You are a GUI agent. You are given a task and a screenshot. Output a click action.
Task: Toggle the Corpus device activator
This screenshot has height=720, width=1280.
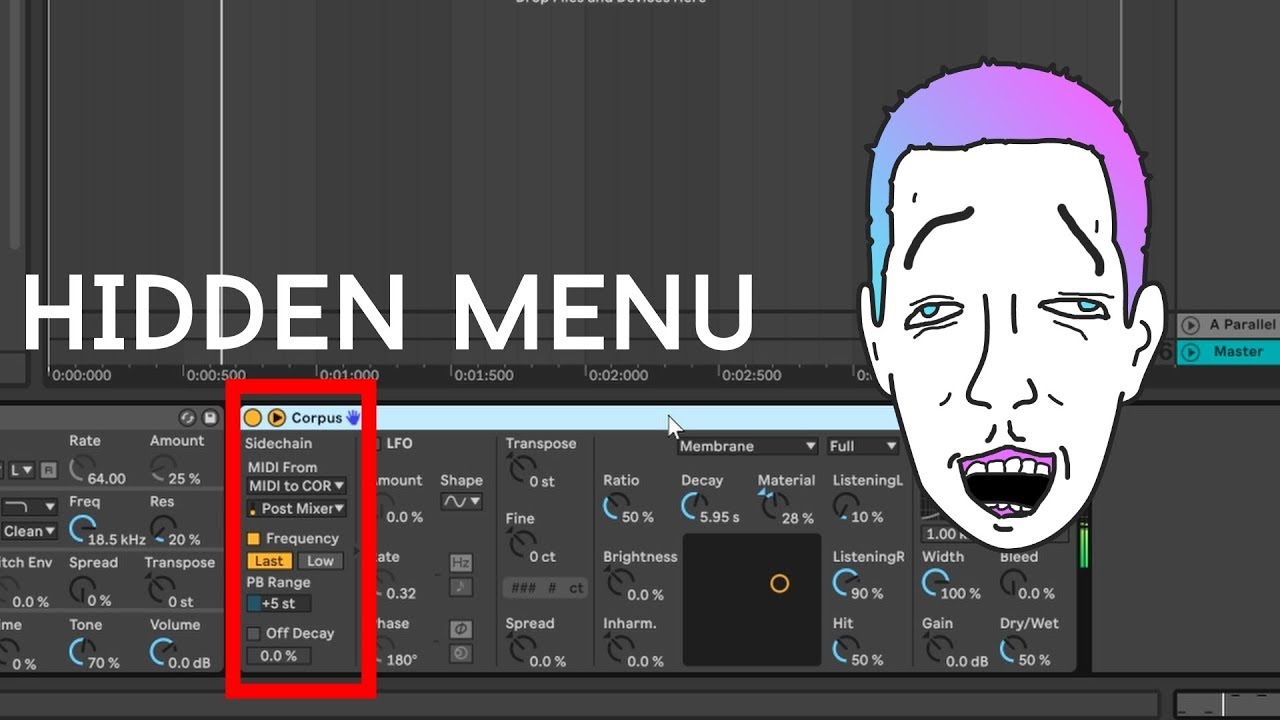[x=253, y=418]
